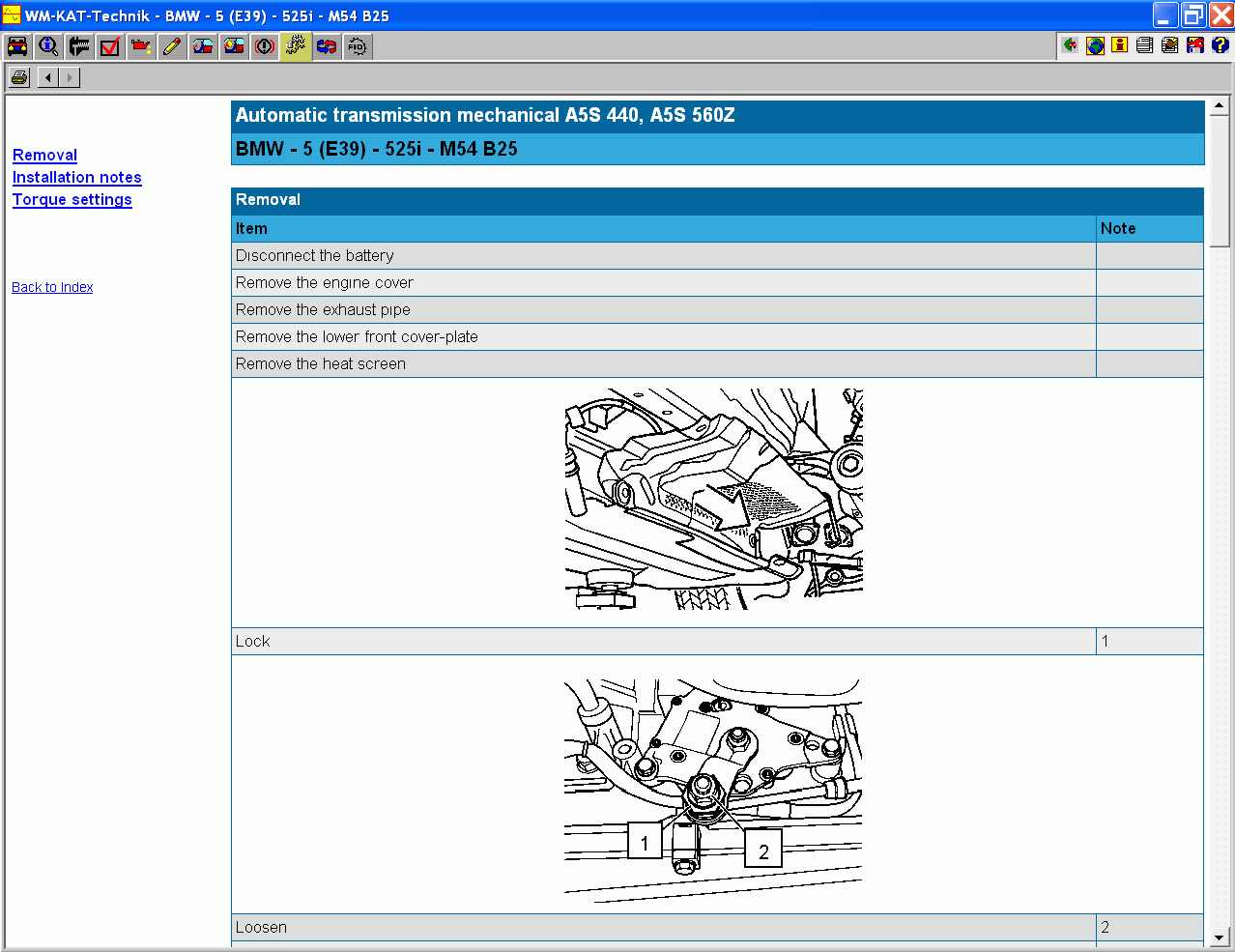Viewport: 1235px width, 952px height.
Task: Select the 'Remove the heat screen' row
Action: 717,363
